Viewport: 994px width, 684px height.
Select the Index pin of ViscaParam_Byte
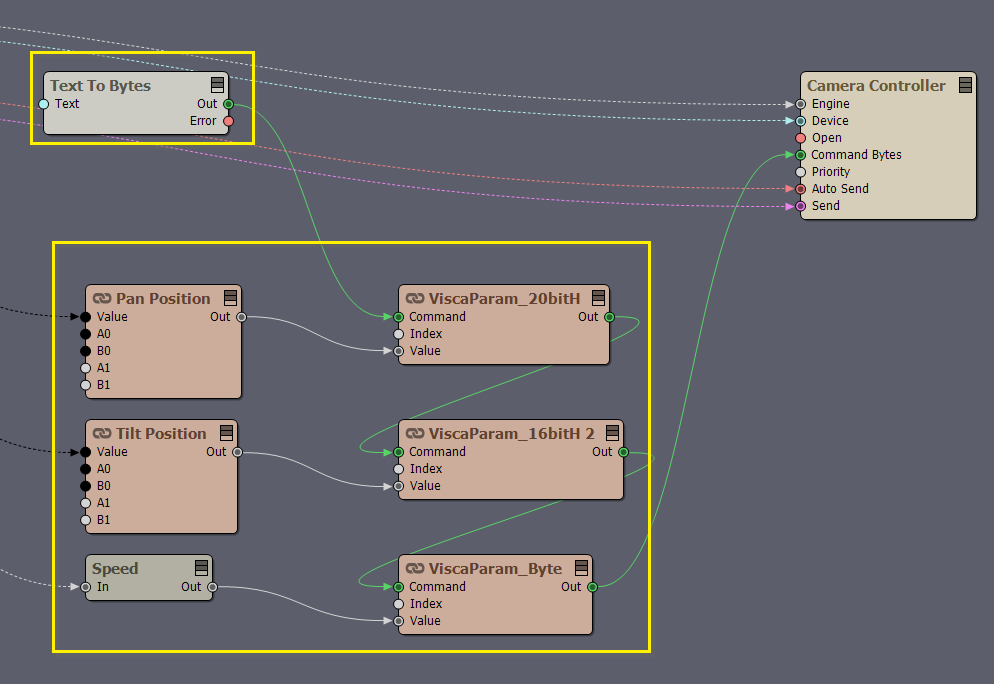399,604
